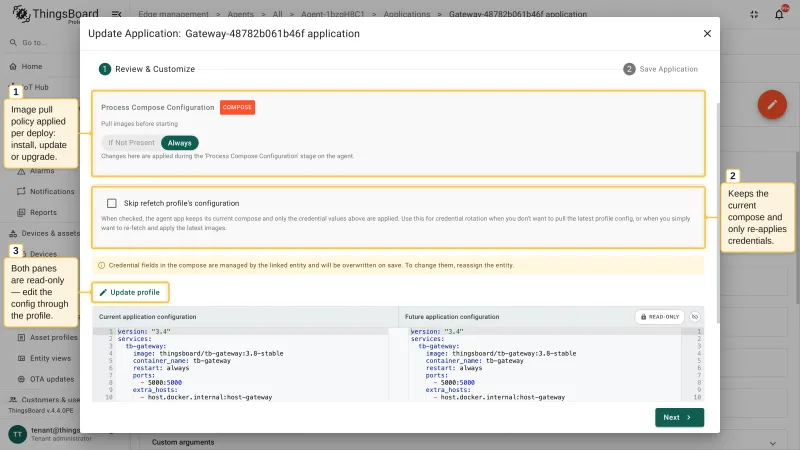Click Next to proceed
Image resolution: width=800 pixels, height=450 pixels.
(x=679, y=417)
